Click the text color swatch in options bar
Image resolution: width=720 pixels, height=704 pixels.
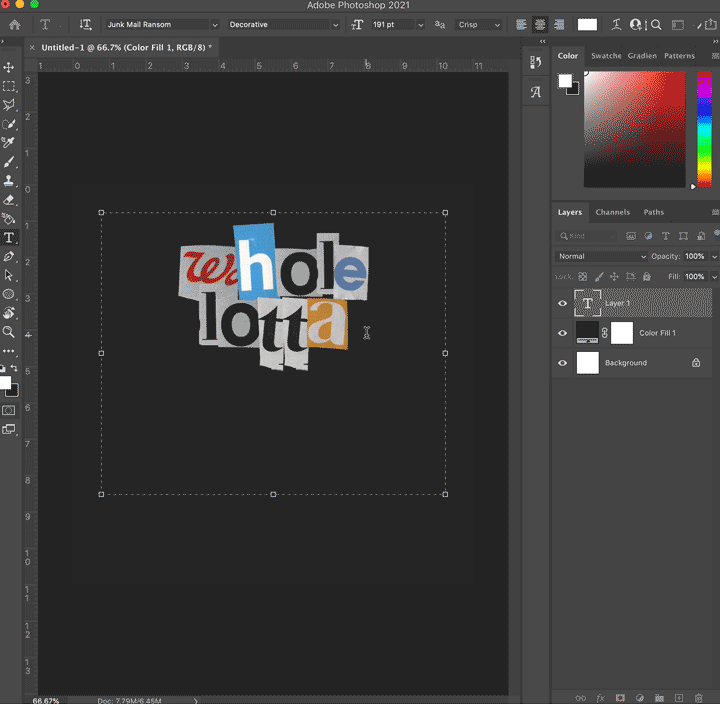click(x=587, y=24)
